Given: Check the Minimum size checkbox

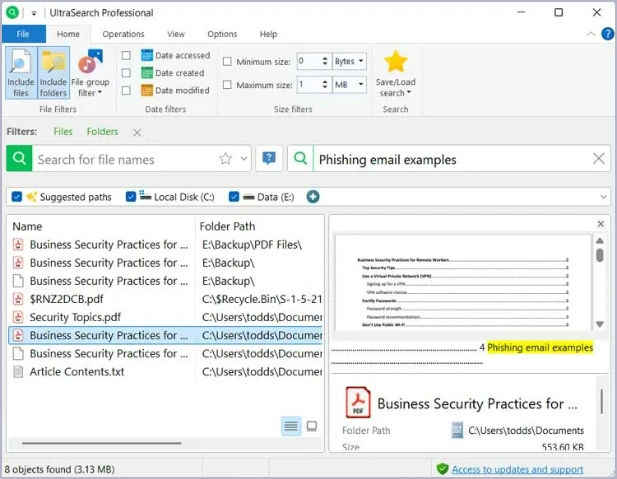Looking at the screenshot, I should click(x=227, y=61).
